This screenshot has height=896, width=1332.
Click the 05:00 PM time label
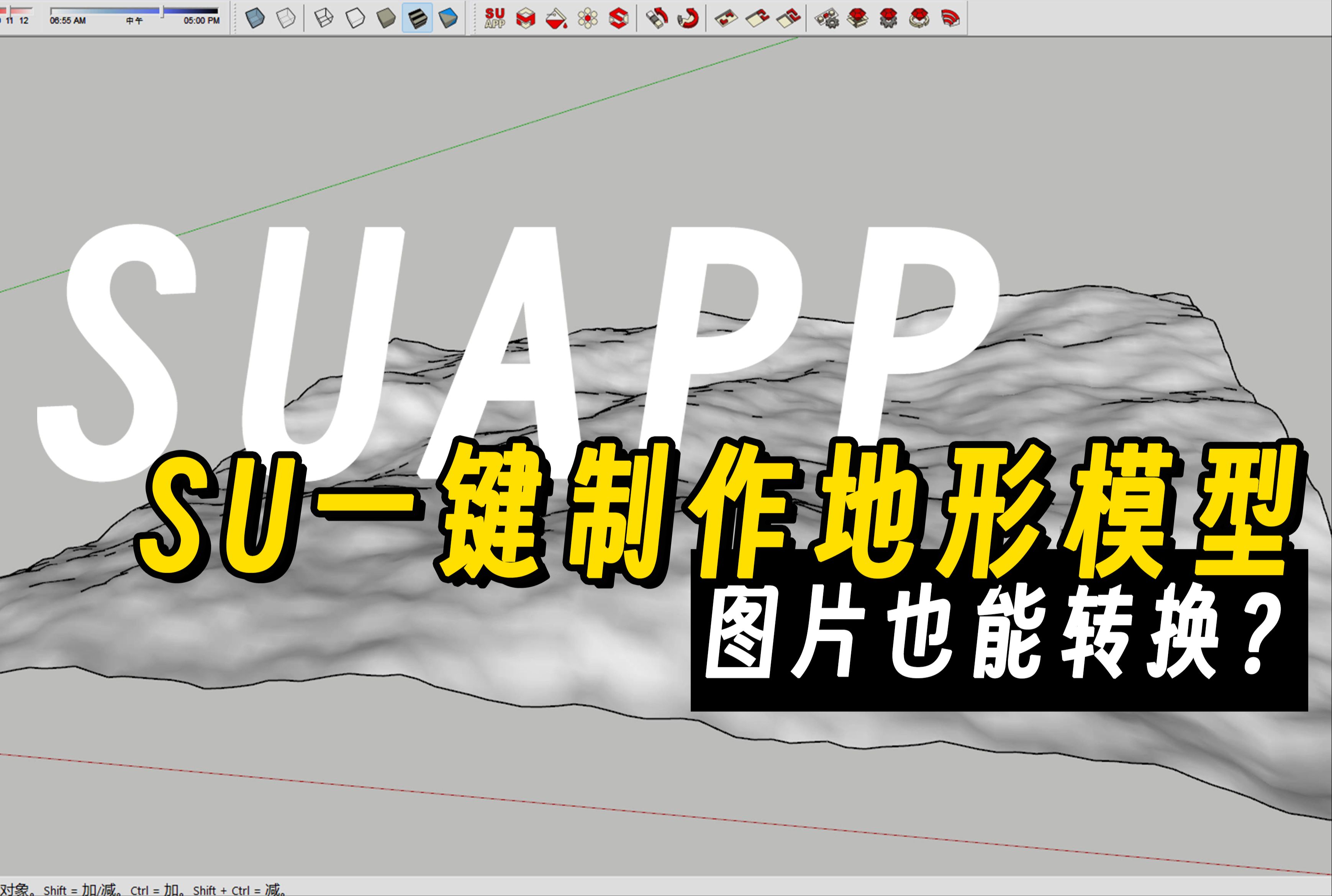(x=202, y=21)
